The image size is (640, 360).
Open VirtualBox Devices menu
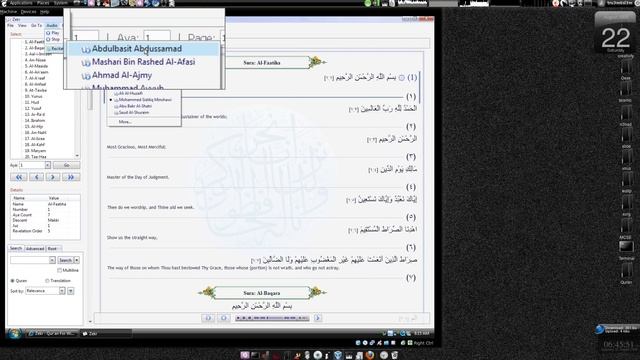[29, 12]
